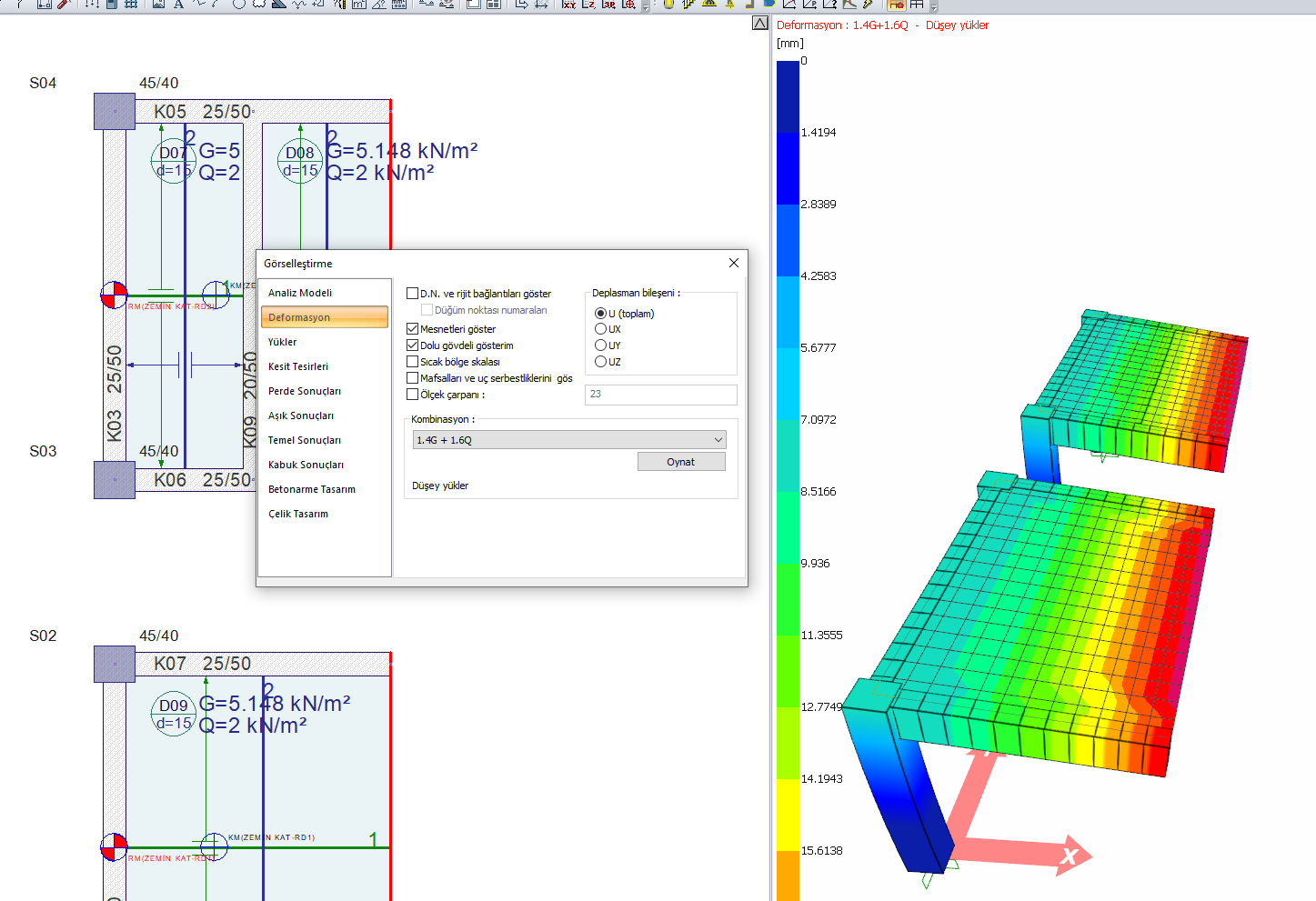Open Çelik Tasarım section
Viewport: 1316px width, 901px height.
pyautogui.click(x=324, y=514)
